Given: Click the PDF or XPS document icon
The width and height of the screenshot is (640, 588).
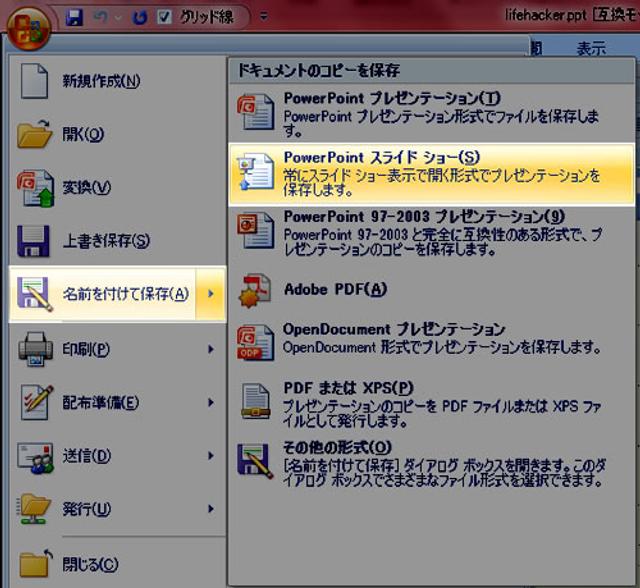Looking at the screenshot, I should (x=256, y=402).
